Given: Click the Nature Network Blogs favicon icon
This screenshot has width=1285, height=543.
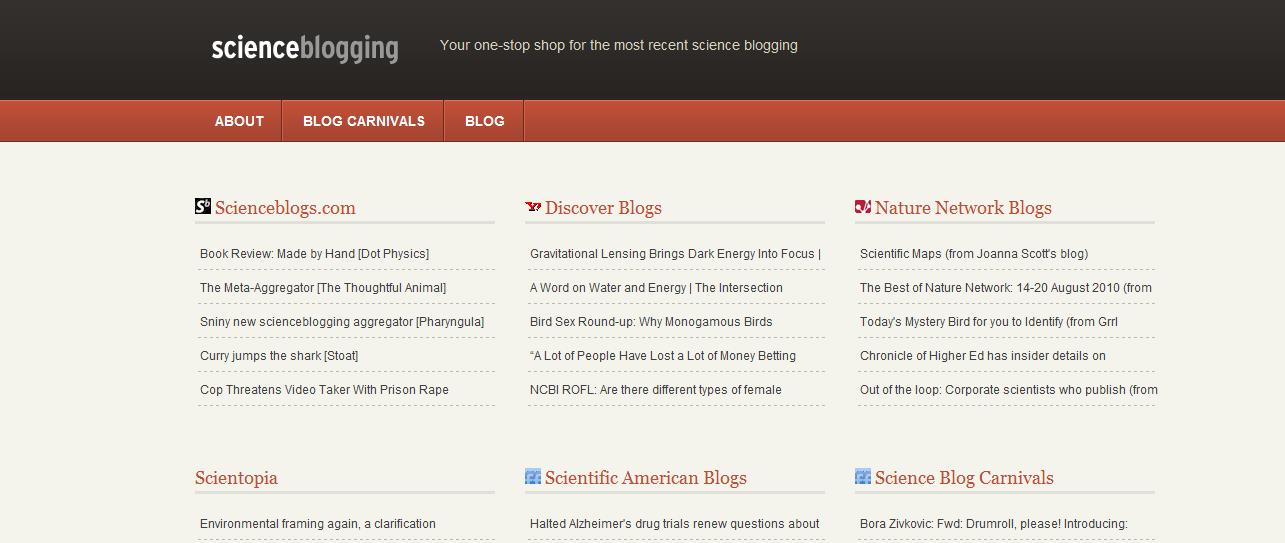Looking at the screenshot, I should click(863, 207).
